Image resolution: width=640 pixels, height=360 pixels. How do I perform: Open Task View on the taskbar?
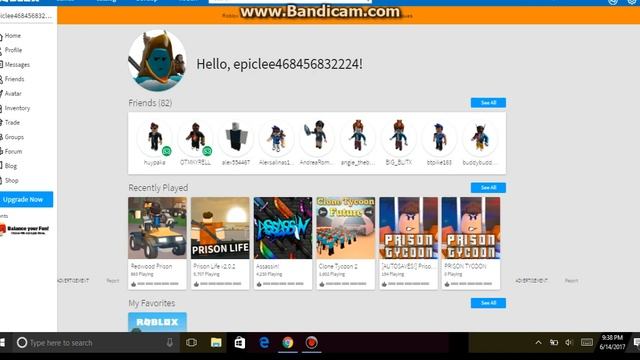191,343
